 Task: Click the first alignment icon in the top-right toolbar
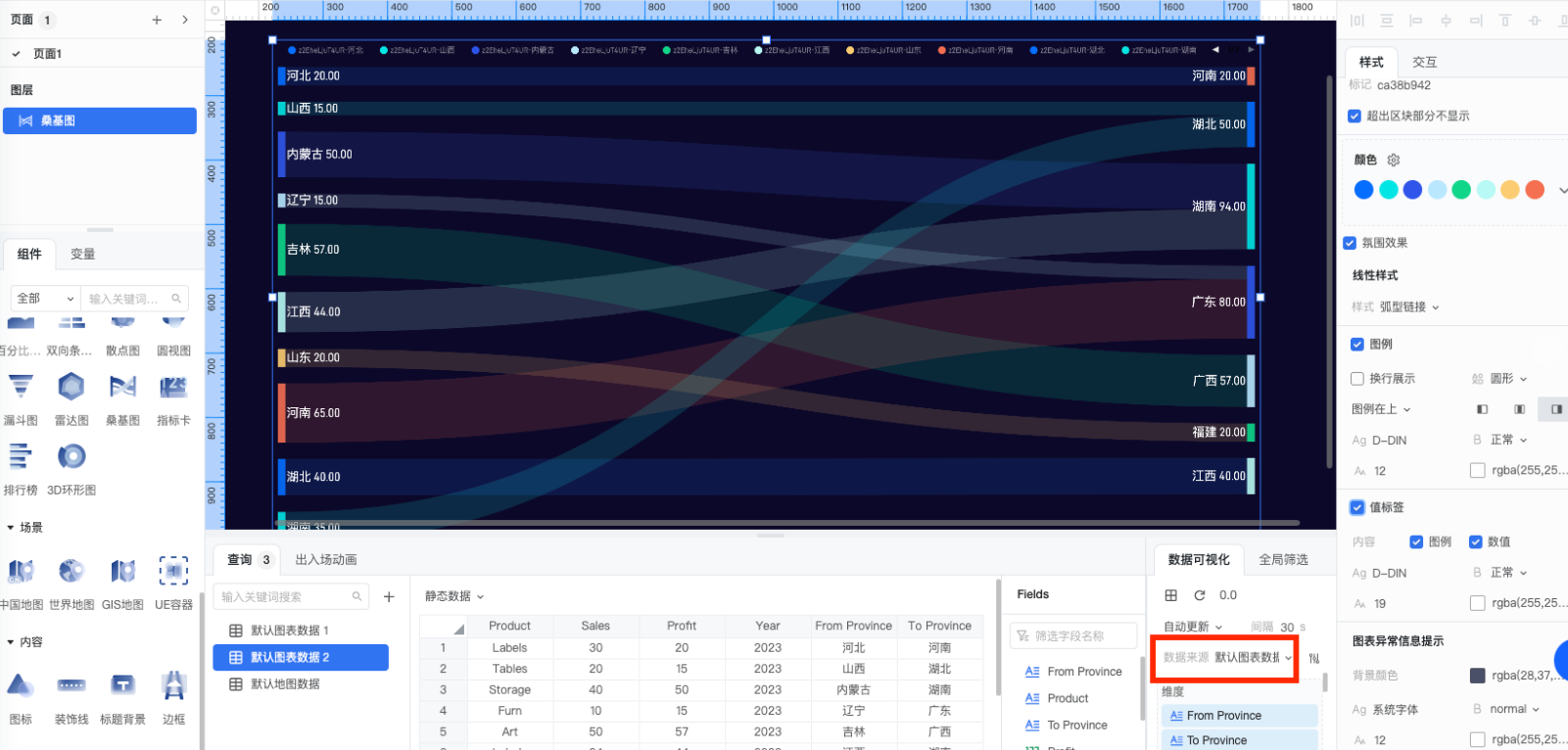[1356, 21]
